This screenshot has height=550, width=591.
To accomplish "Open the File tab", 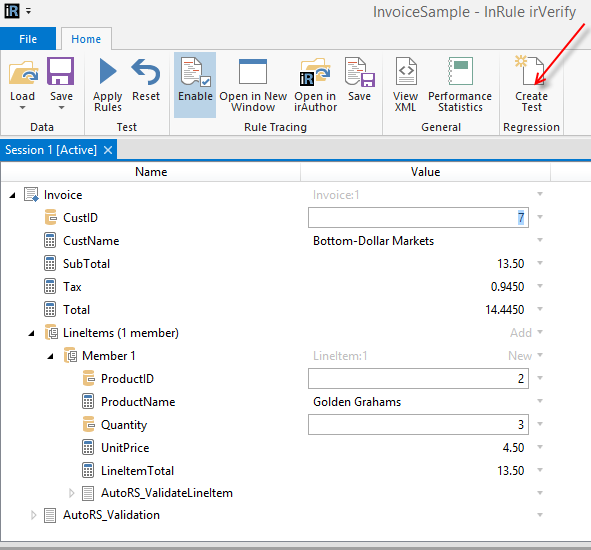I will click(28, 39).
